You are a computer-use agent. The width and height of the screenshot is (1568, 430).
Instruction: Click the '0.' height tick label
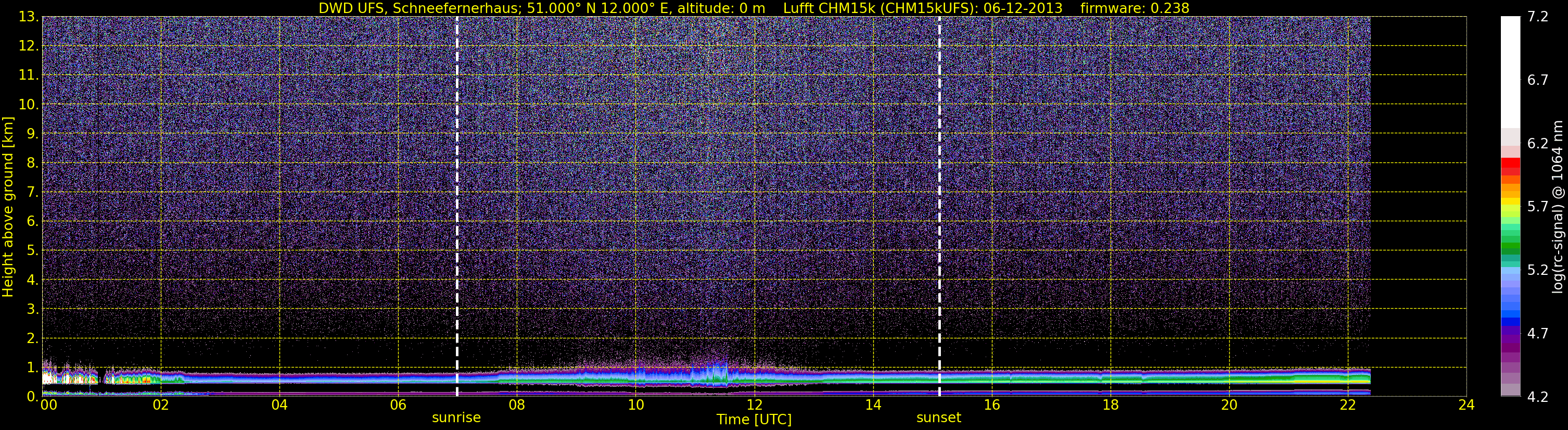[32, 397]
